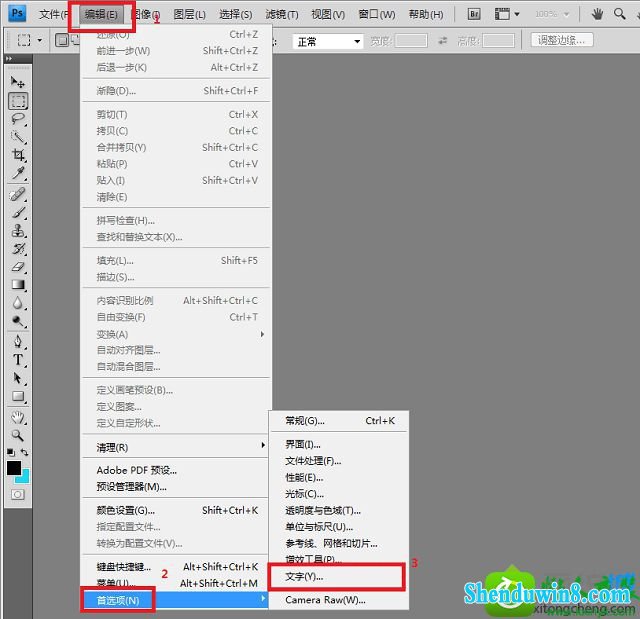Viewport: 640px width, 619px height.
Task: Choose 颜色设置(G)... menu entry
Action: (175, 510)
